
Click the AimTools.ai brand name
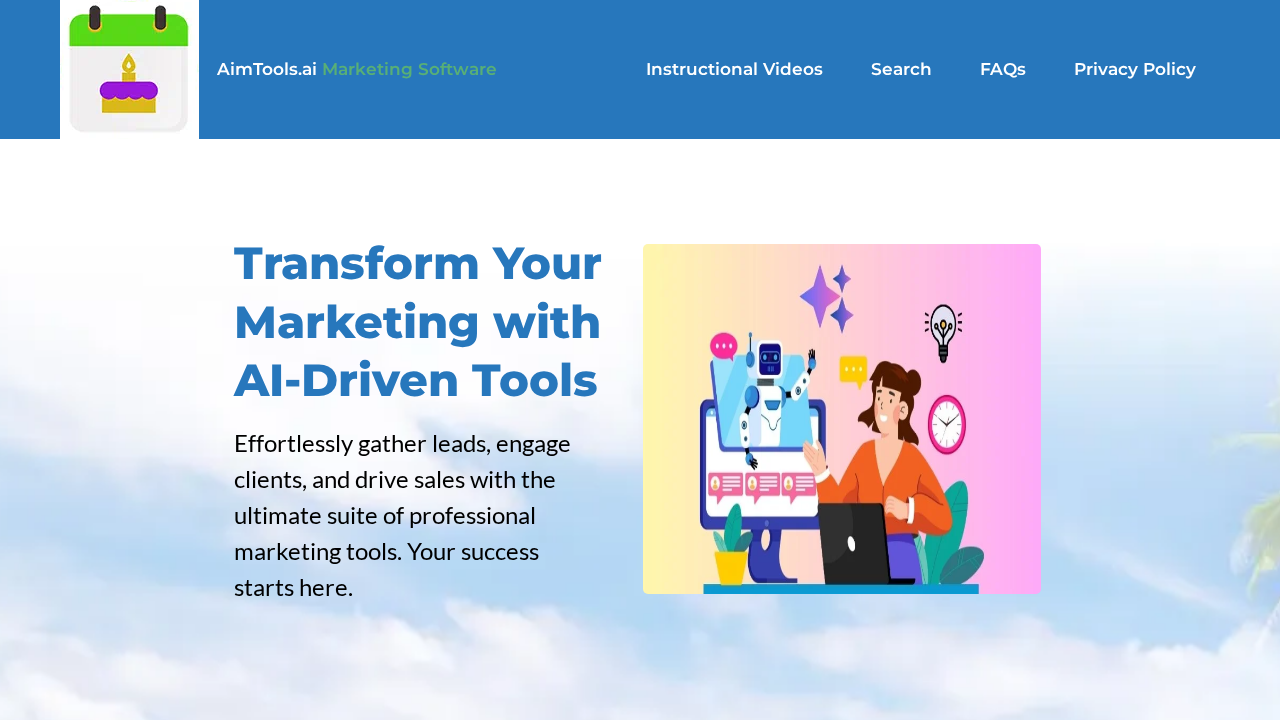[266, 69]
